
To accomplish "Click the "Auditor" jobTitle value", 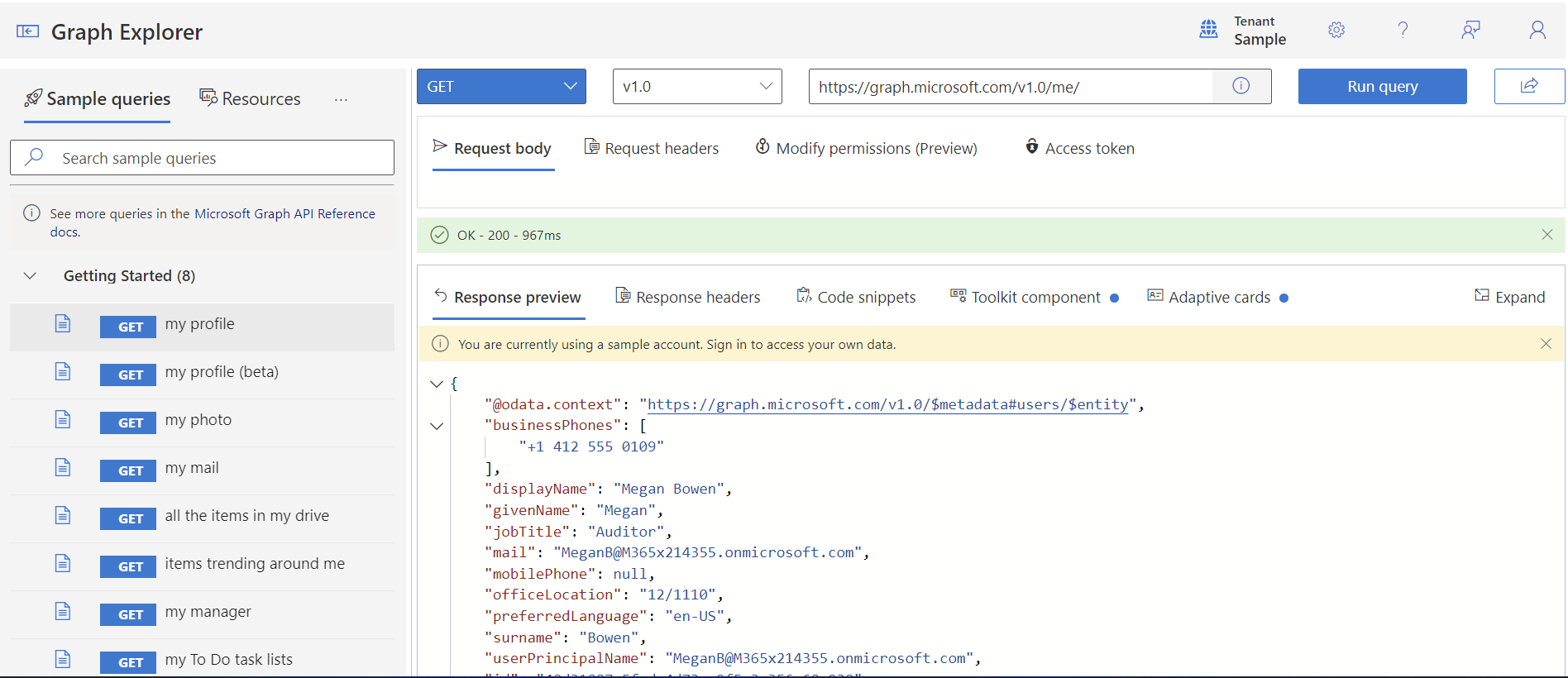I will [626, 532].
